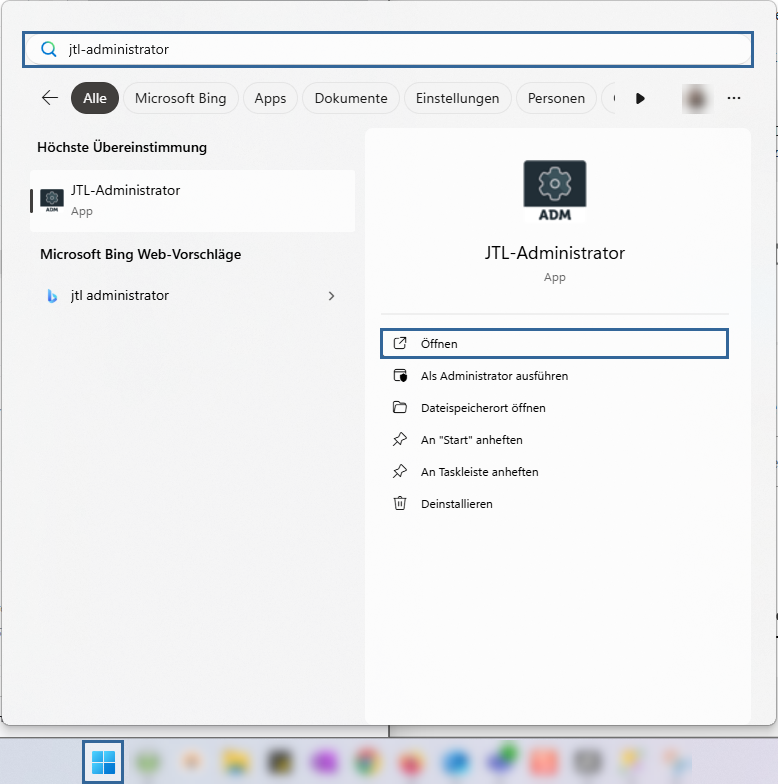Choose the Microsoft Bing filter tab
This screenshot has width=778, height=784.
[x=181, y=98]
